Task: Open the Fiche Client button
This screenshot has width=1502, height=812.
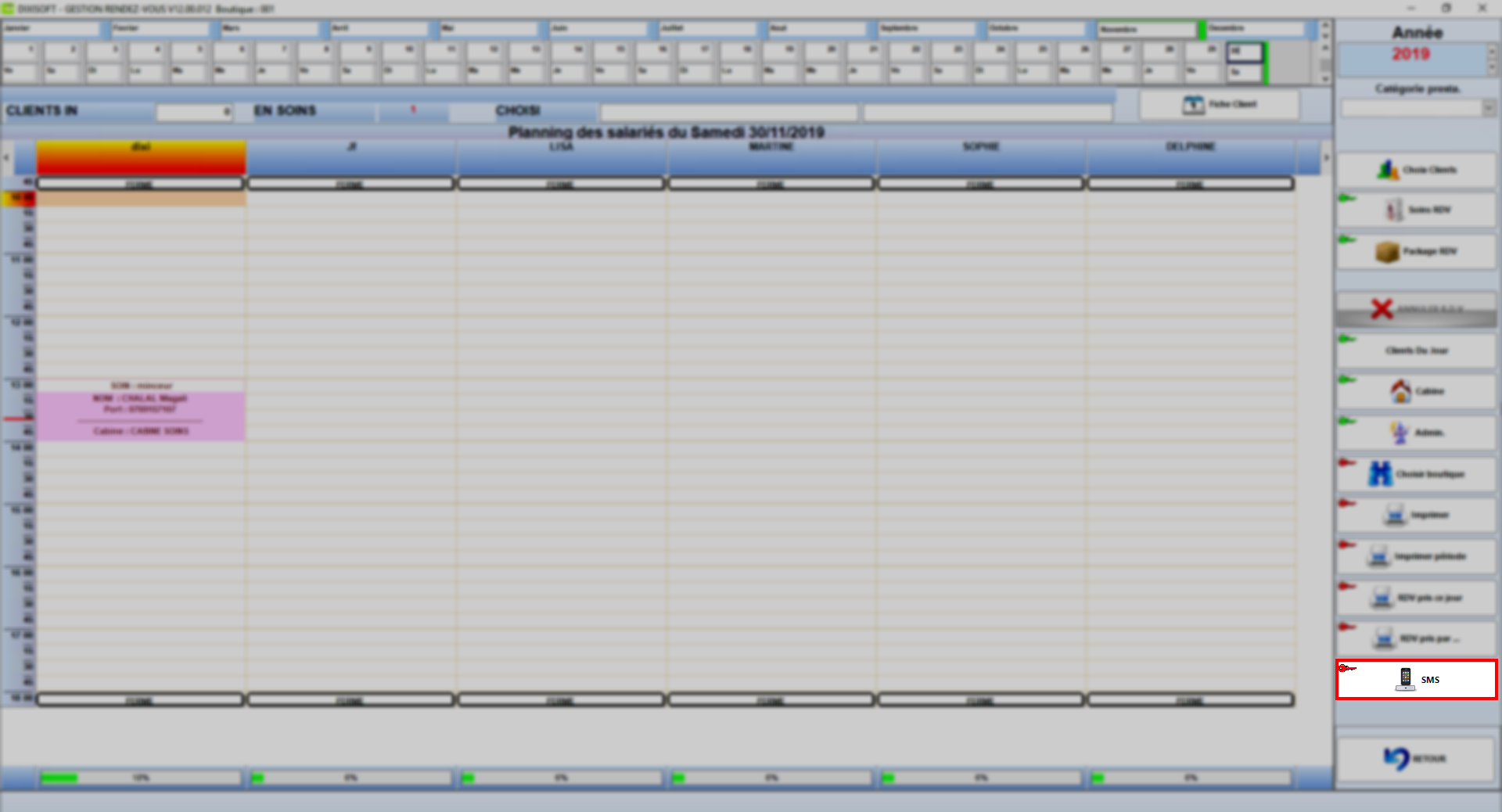Action: point(1220,104)
